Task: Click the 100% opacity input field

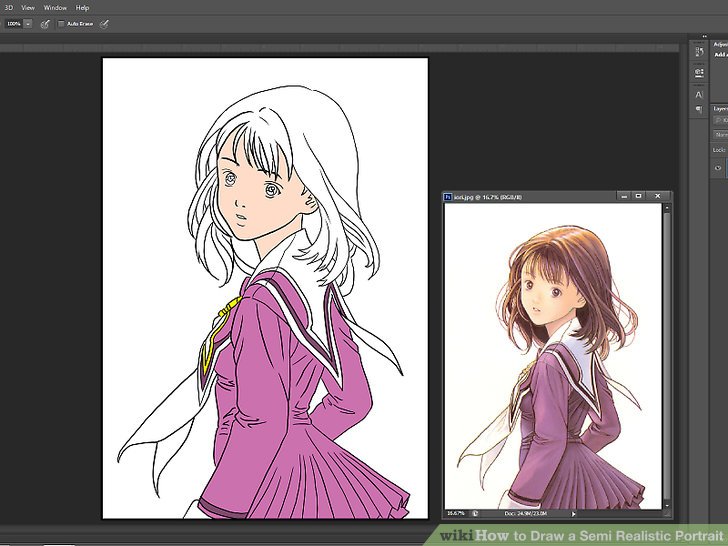Action: 13,23
